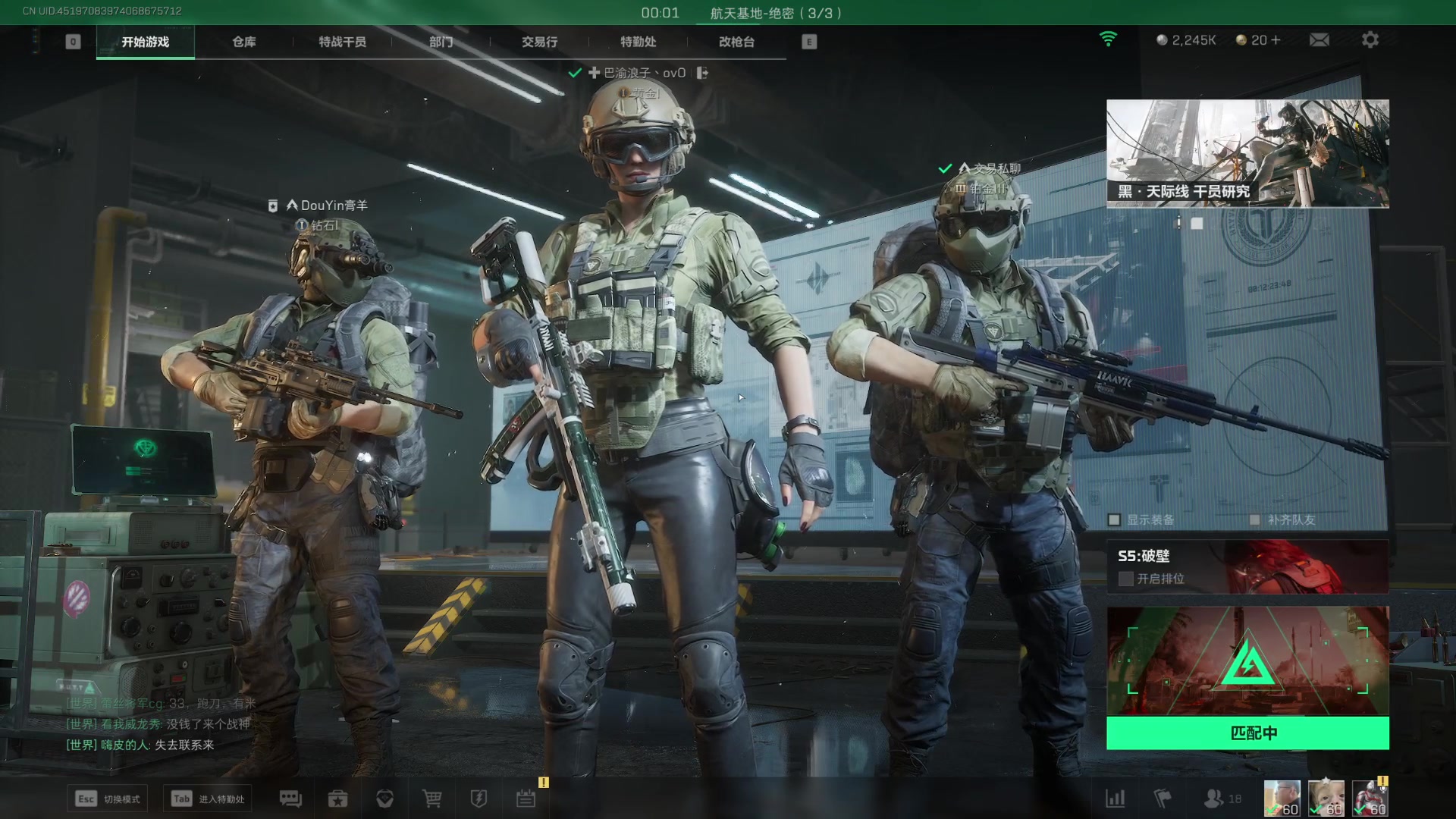Click the Ultraman teammate avatar

pos(1370,799)
